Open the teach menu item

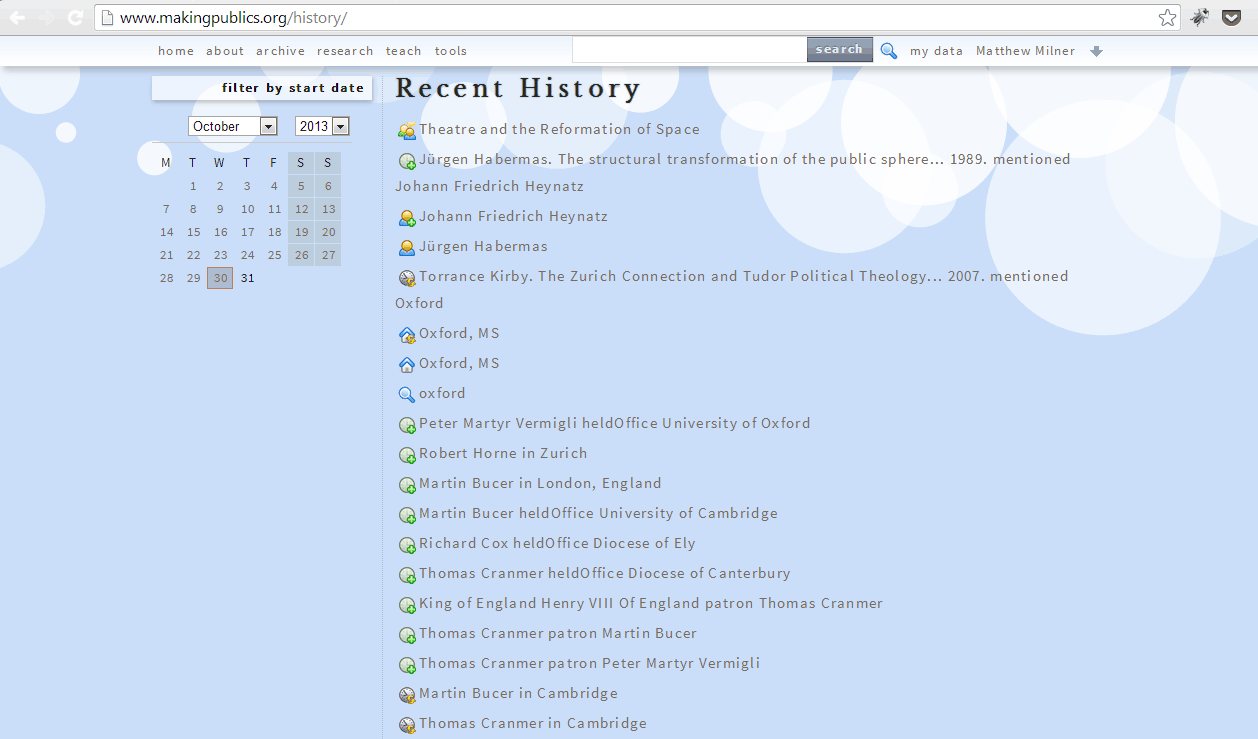tap(404, 51)
